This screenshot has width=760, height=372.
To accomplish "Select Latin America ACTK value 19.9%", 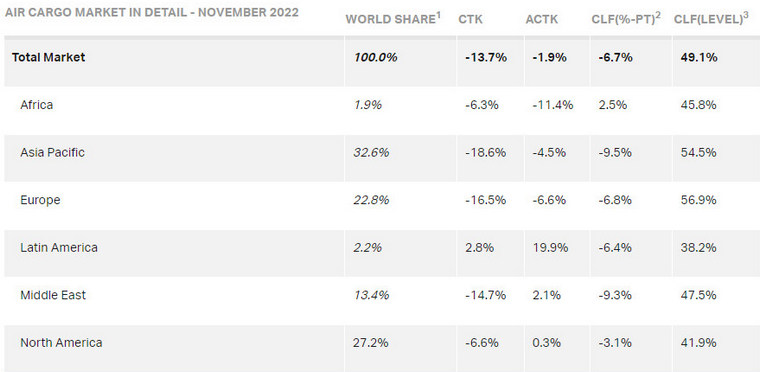I will 550,247.
